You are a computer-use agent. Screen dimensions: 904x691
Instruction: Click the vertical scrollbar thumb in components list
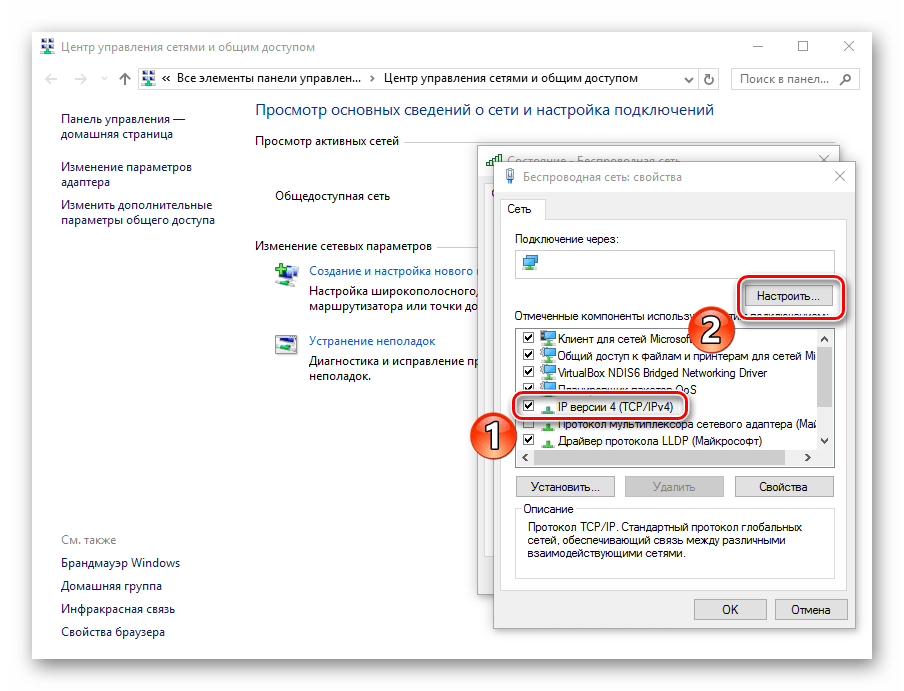tap(824, 377)
